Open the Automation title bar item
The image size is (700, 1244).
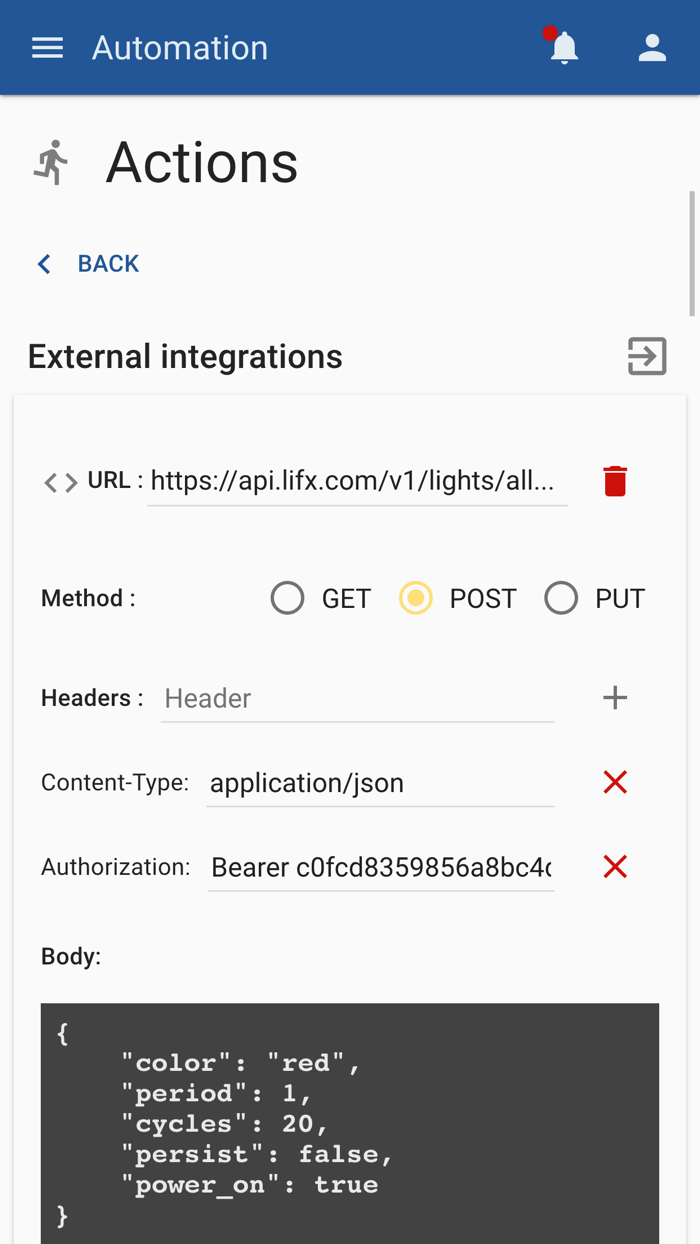180,47
